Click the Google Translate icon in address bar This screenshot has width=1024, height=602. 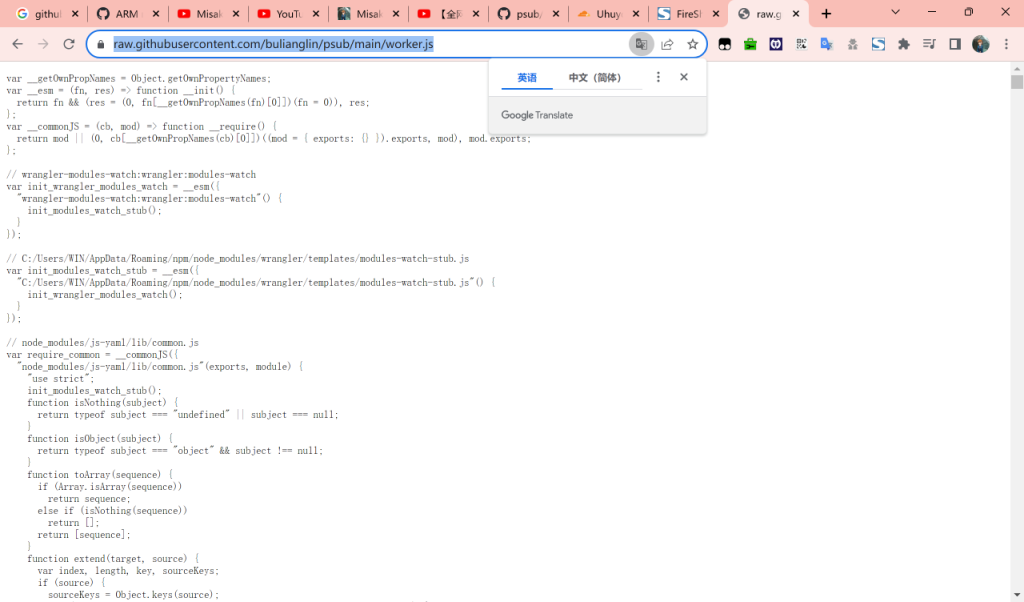pos(640,44)
